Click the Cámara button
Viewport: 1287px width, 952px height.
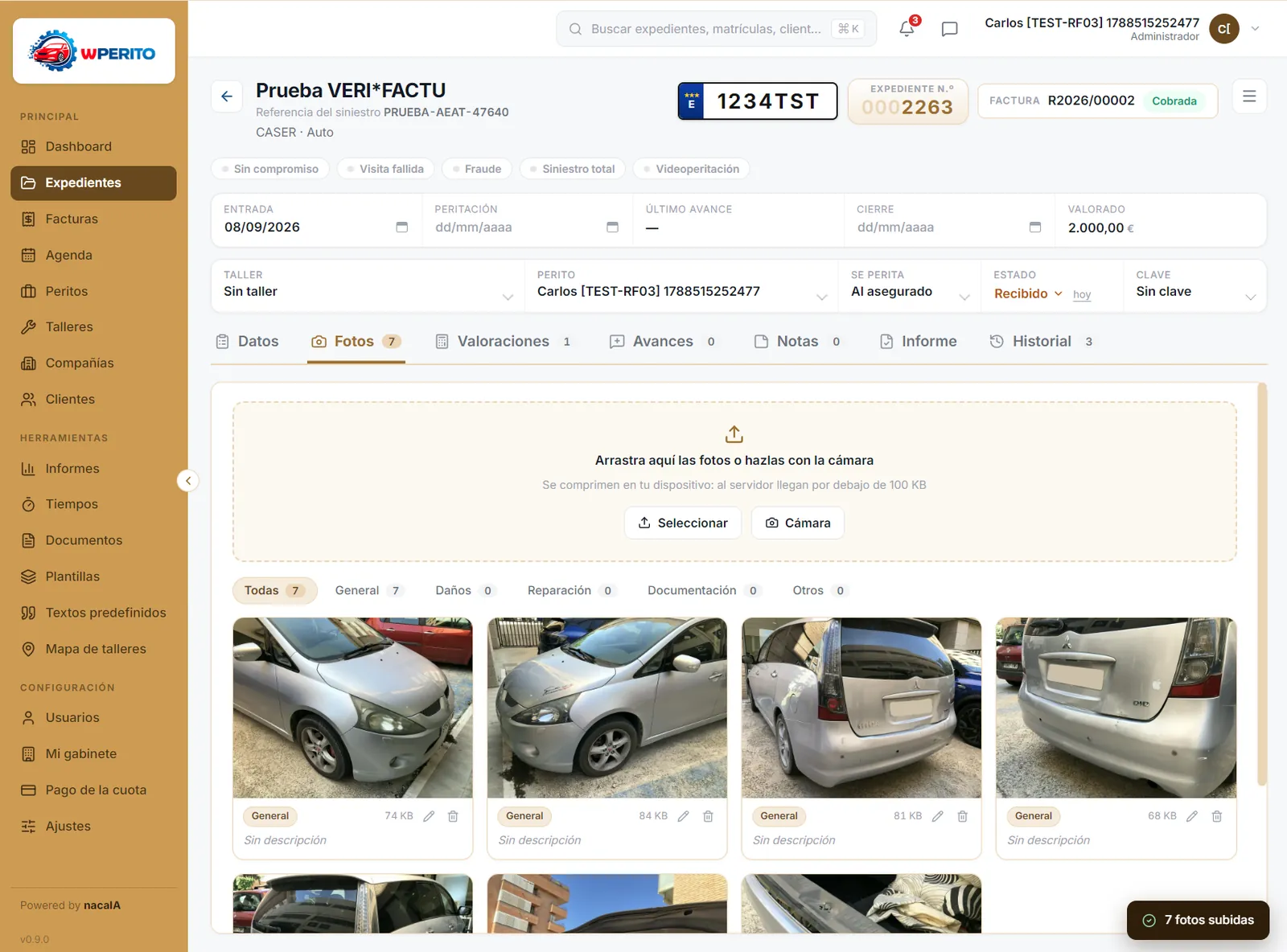(x=798, y=523)
